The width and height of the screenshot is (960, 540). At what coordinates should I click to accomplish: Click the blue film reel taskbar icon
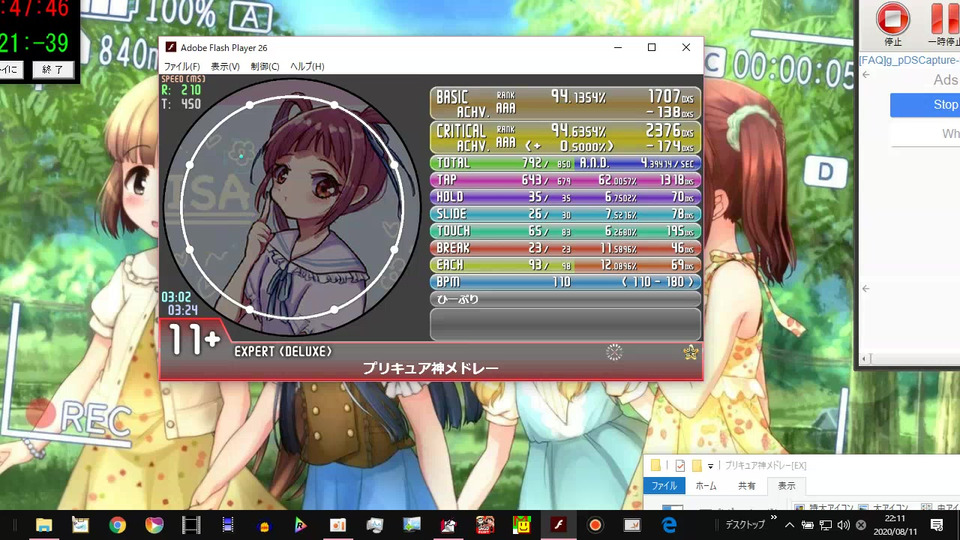(228, 525)
